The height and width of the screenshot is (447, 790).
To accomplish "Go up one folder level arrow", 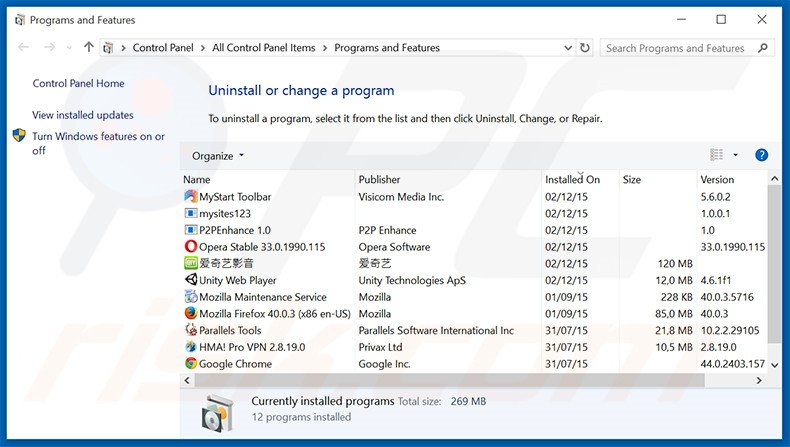I will coord(89,47).
